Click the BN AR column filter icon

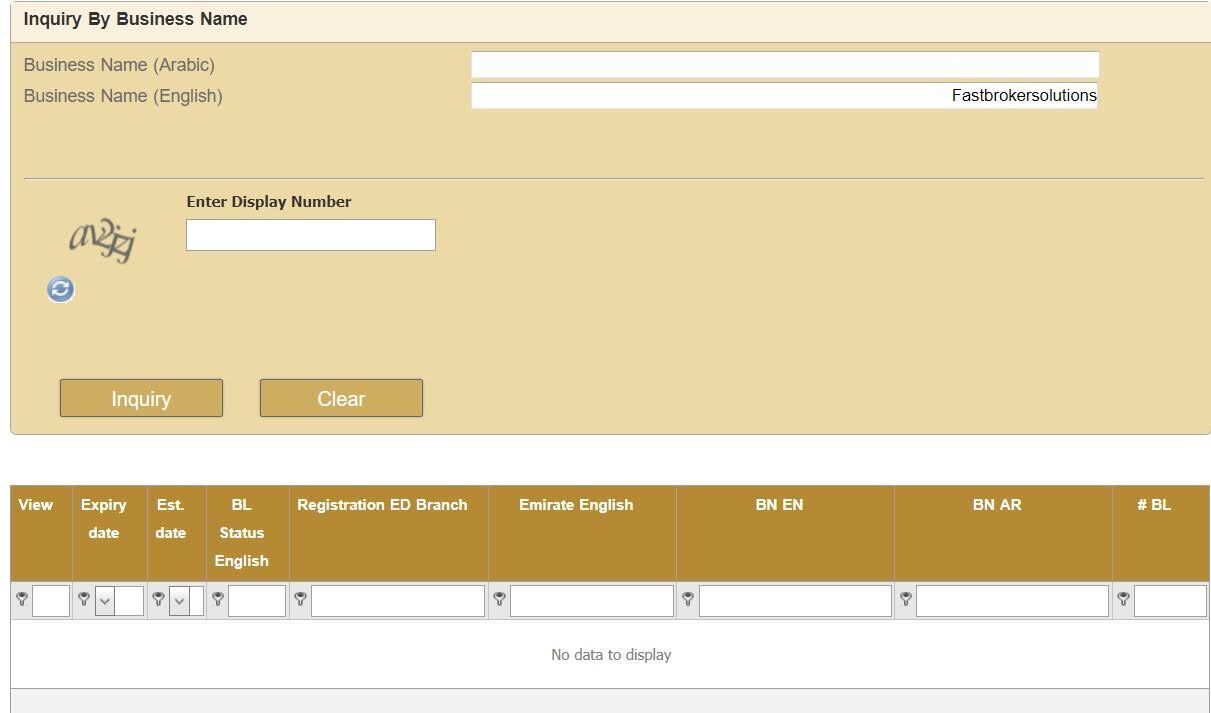click(905, 600)
